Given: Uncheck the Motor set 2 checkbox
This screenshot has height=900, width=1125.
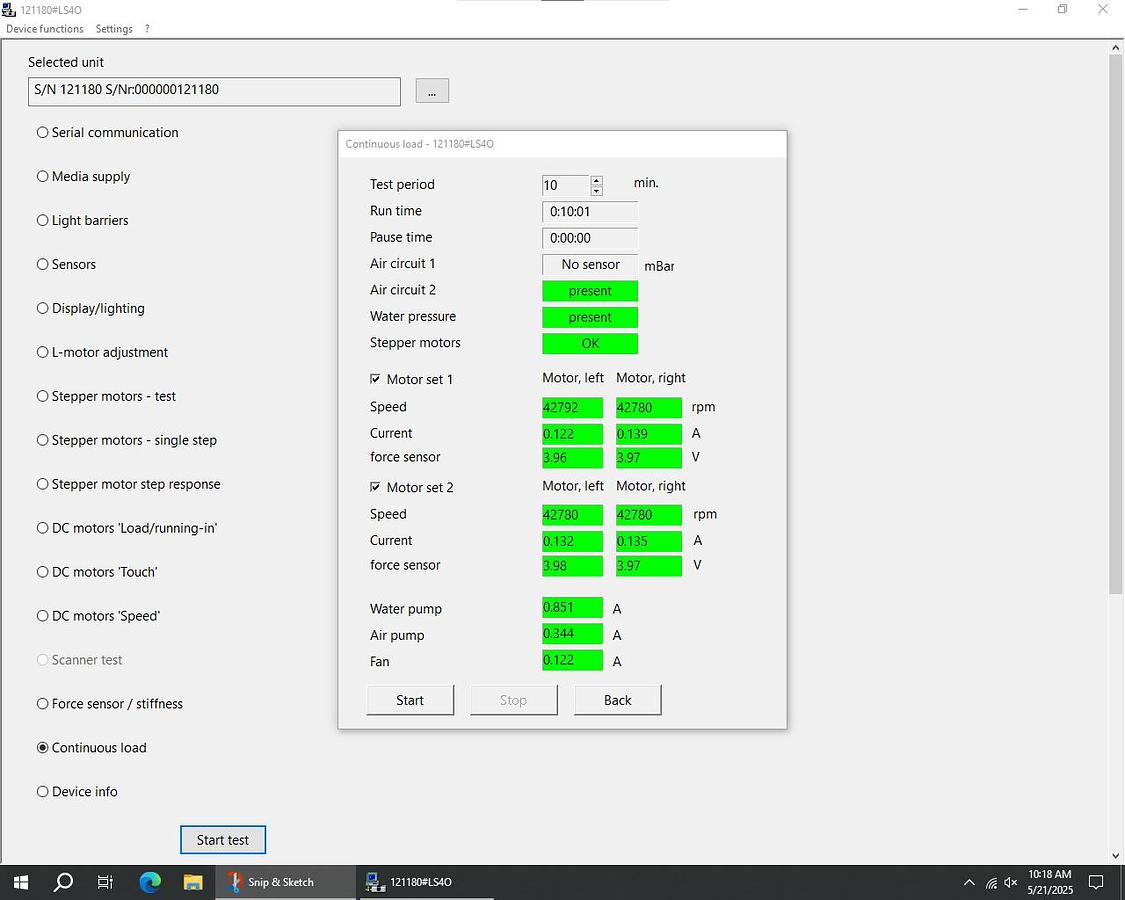Looking at the screenshot, I should (375, 487).
